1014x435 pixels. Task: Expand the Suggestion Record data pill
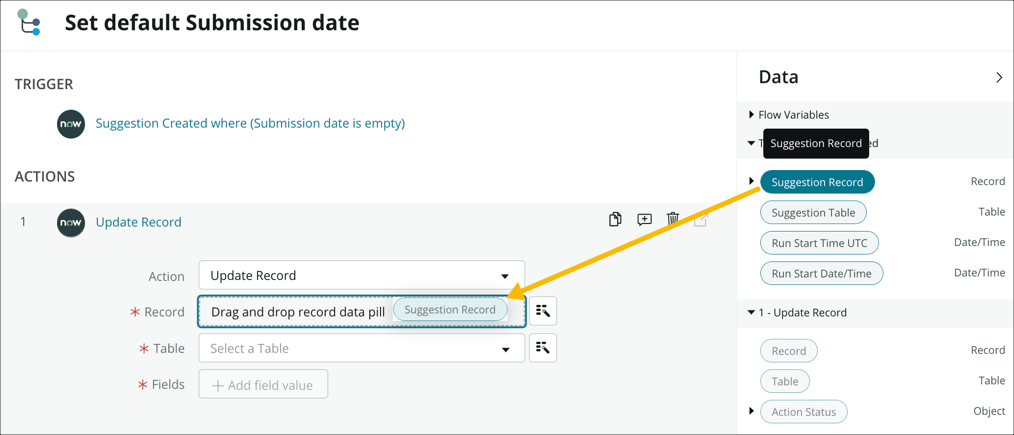tap(751, 182)
